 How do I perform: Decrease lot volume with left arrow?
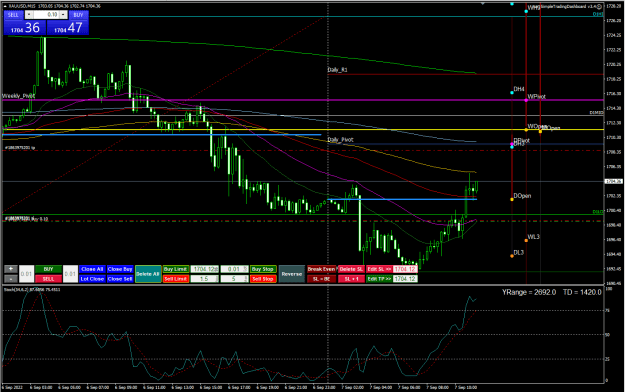pos(29,15)
